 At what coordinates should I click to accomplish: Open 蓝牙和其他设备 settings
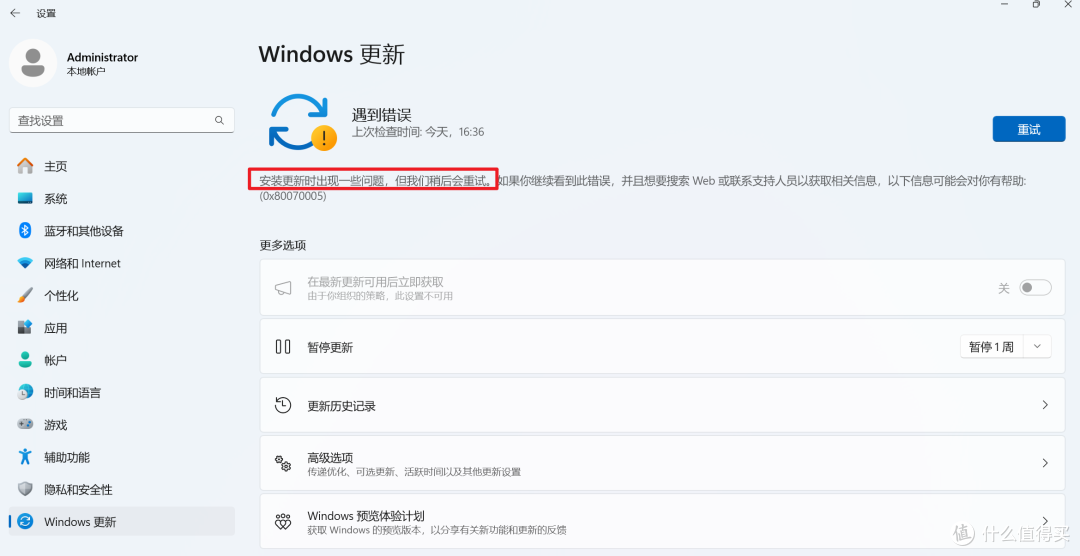tap(122, 231)
